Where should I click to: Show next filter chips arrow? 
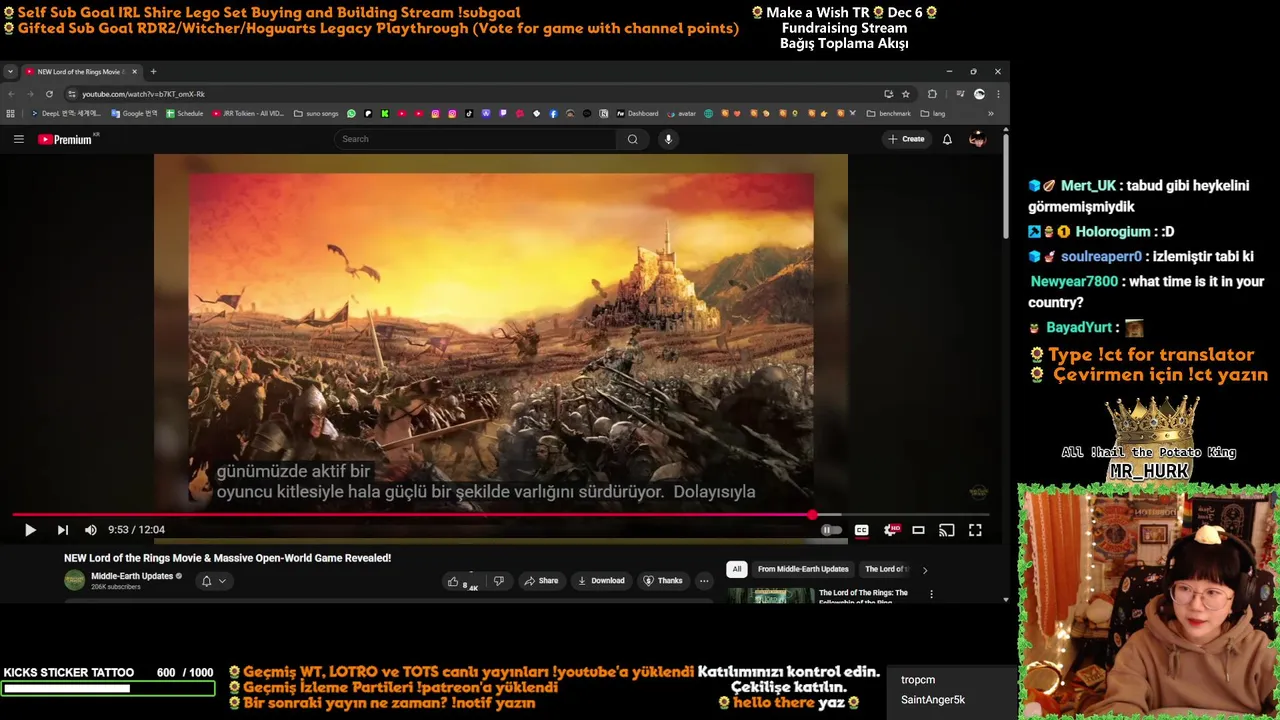click(x=924, y=570)
